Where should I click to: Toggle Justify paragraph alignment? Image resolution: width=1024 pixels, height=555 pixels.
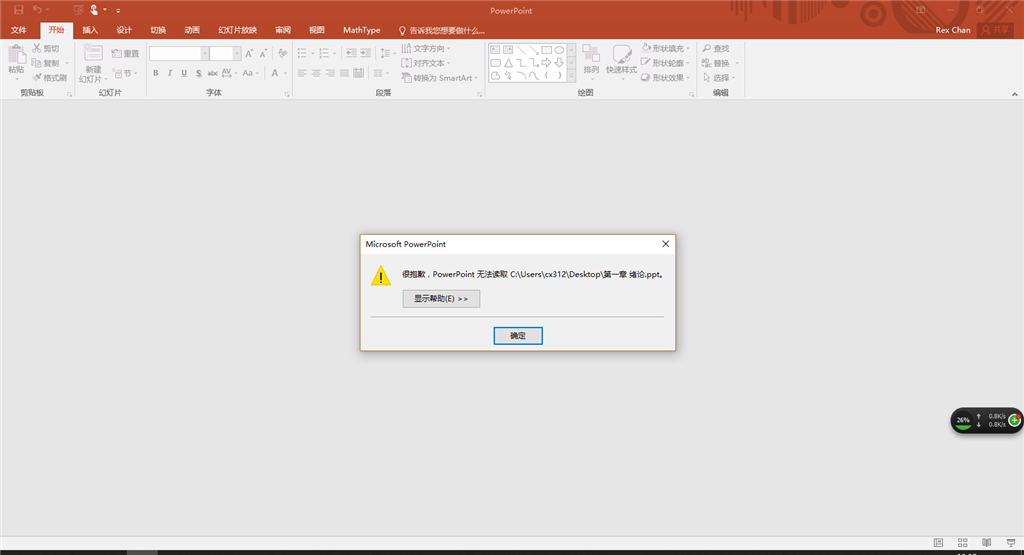tap(344, 73)
